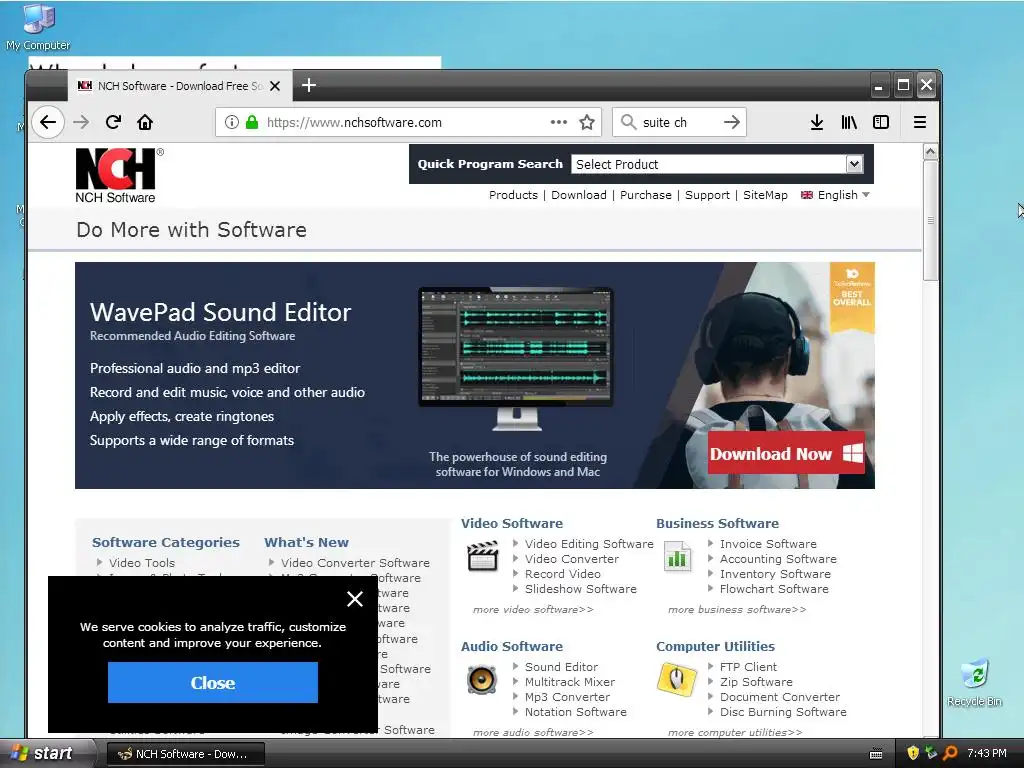1024x768 pixels.
Task: Click the blue Close cookie button
Action: (213, 682)
